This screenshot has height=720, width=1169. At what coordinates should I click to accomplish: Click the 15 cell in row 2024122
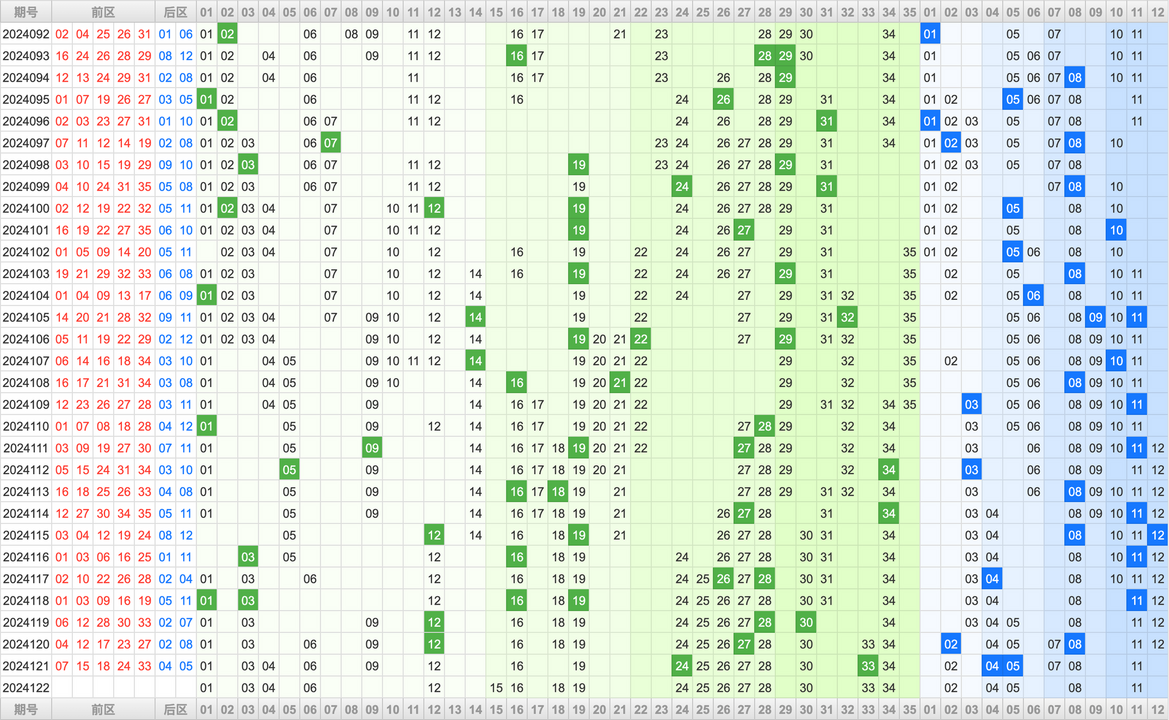497,688
